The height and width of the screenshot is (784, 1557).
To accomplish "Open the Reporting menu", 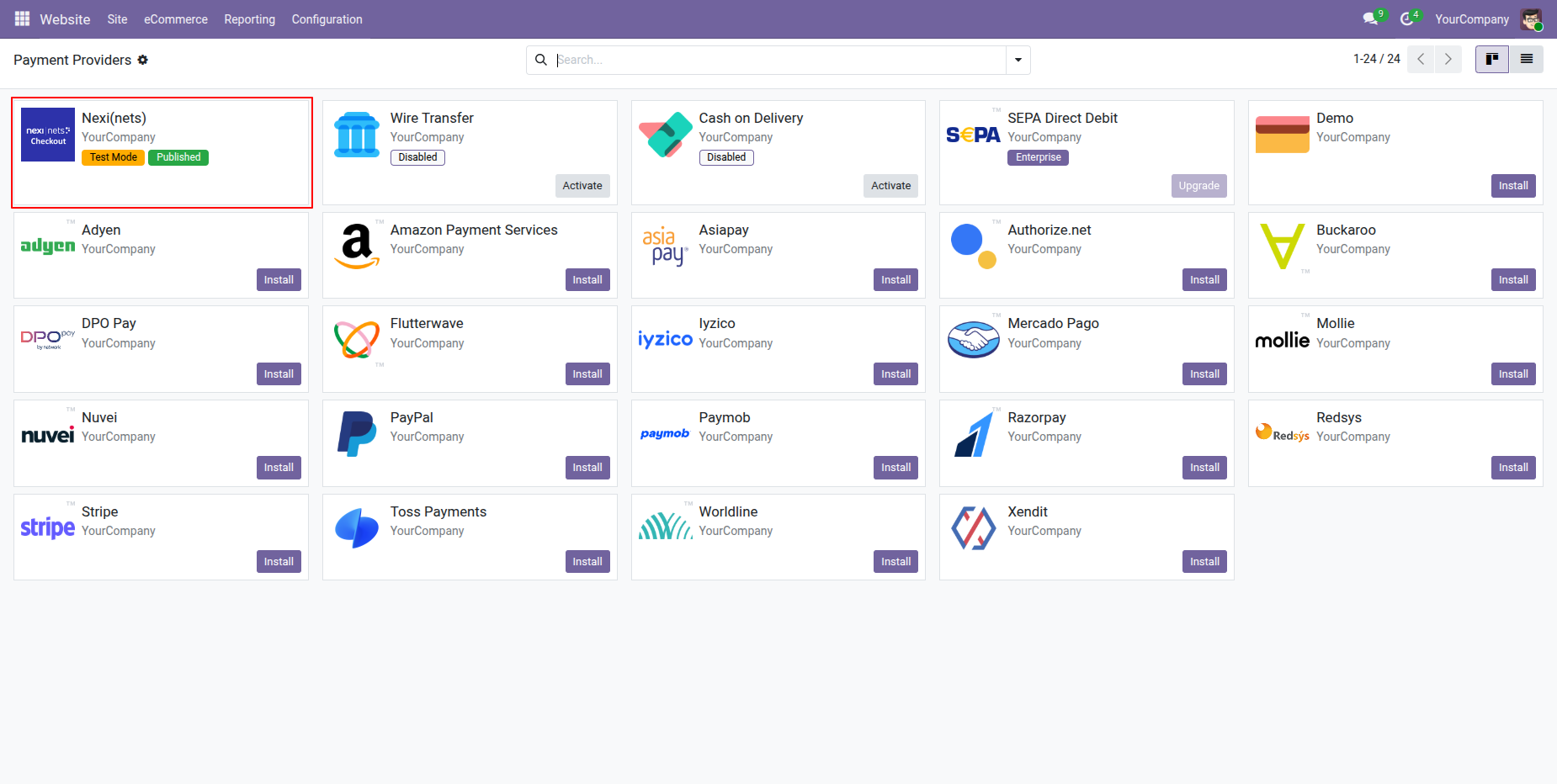I will 250,19.
